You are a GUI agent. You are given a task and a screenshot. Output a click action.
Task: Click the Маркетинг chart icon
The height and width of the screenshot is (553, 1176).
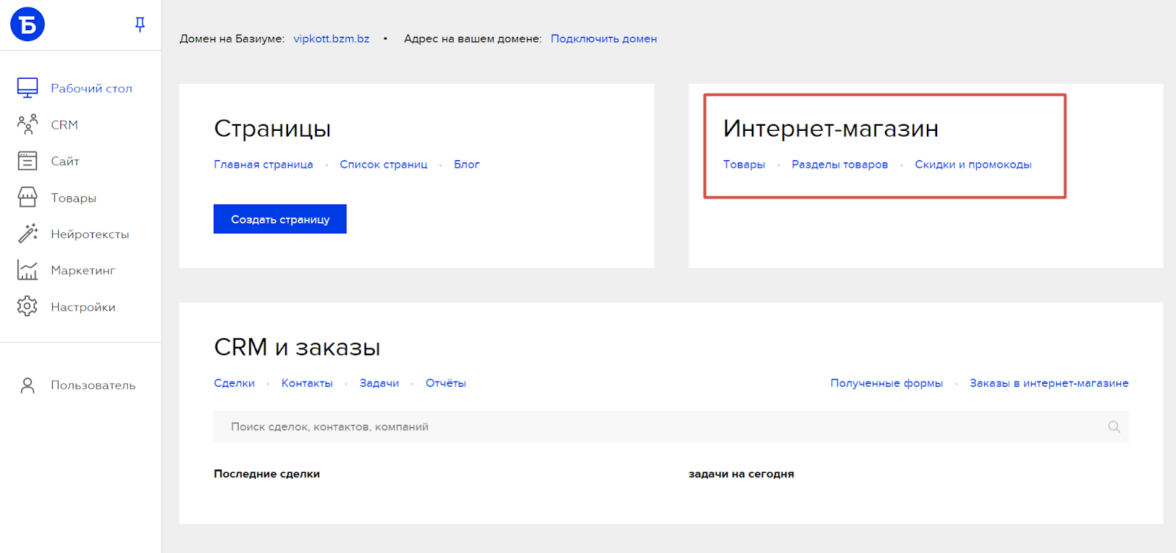click(x=28, y=270)
